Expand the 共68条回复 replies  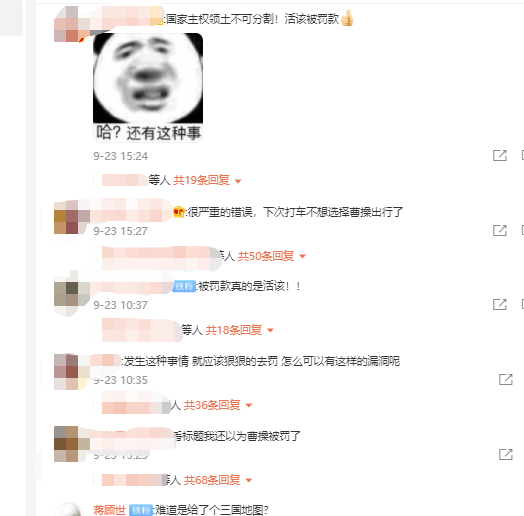pos(218,480)
